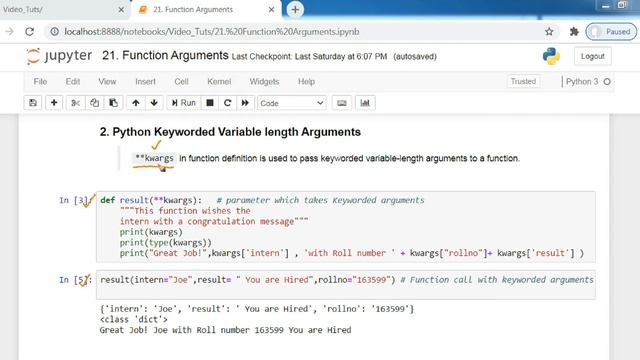
Task: Open the Insert menu
Action: 145,82
